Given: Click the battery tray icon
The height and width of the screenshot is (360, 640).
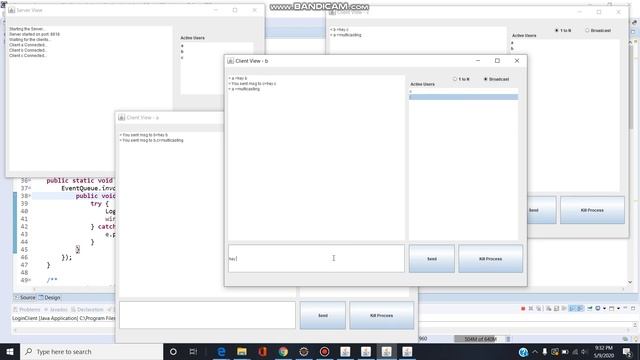Looking at the screenshot, I should pos(565,351).
